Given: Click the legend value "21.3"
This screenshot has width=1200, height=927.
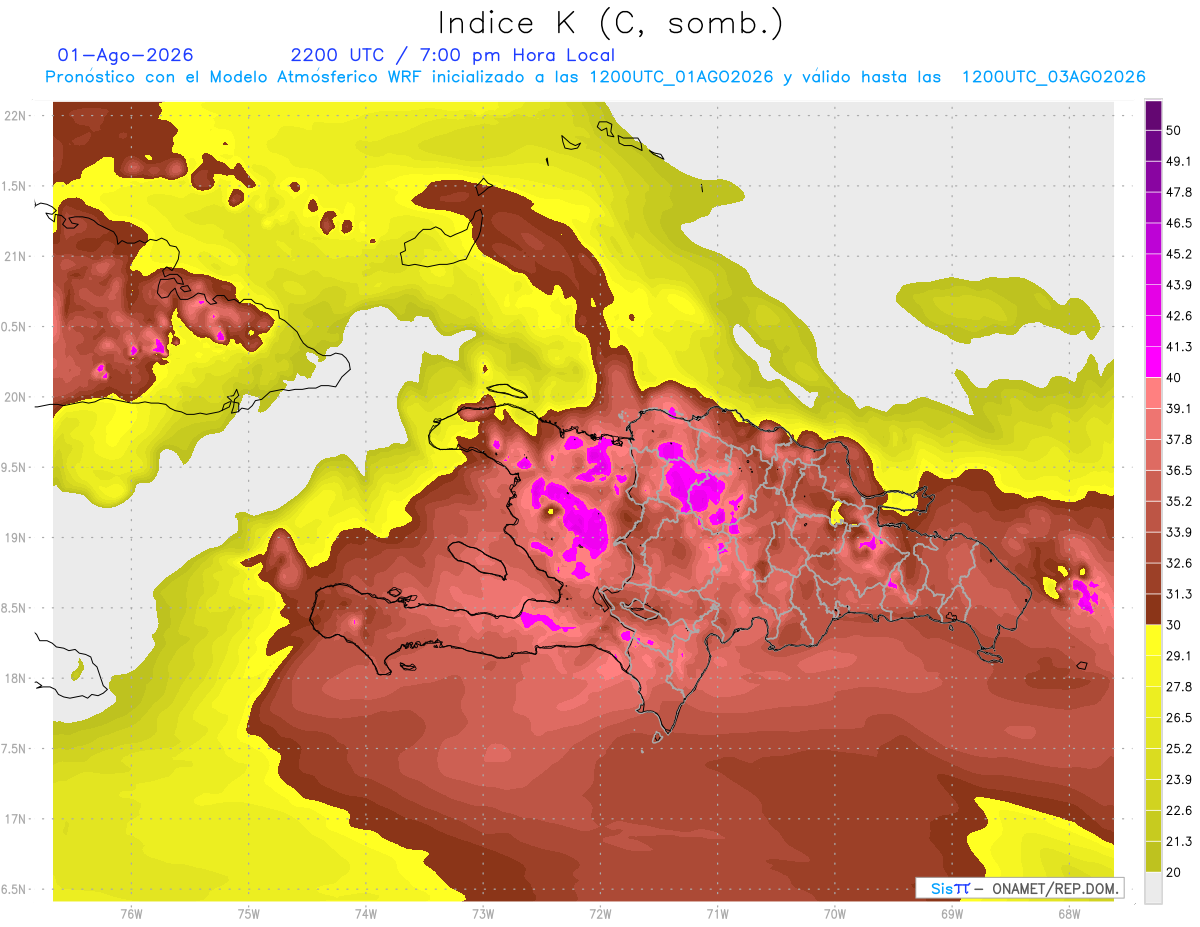Looking at the screenshot, I should click(x=1179, y=841).
